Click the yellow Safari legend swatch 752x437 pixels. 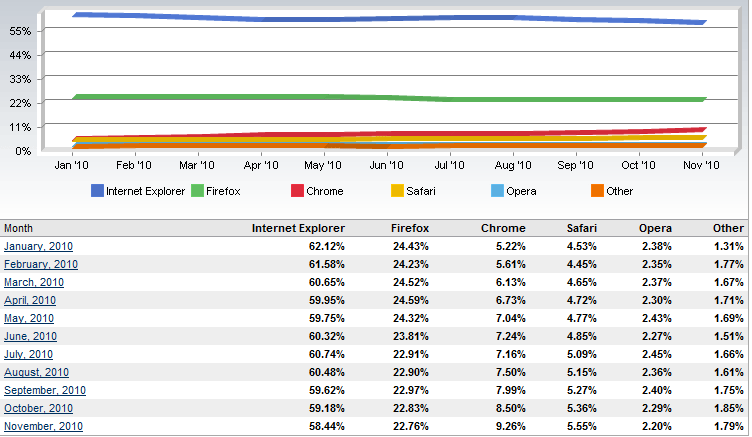click(x=397, y=190)
